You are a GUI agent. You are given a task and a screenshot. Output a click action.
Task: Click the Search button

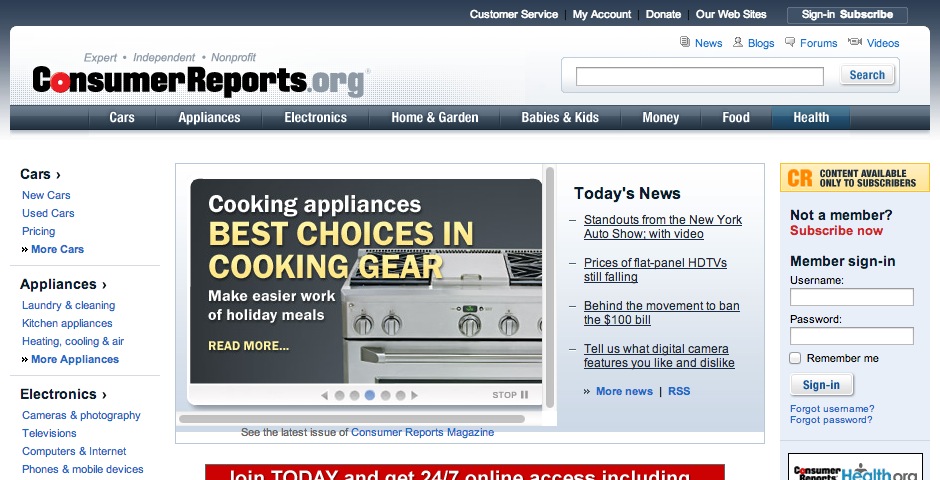click(x=867, y=75)
